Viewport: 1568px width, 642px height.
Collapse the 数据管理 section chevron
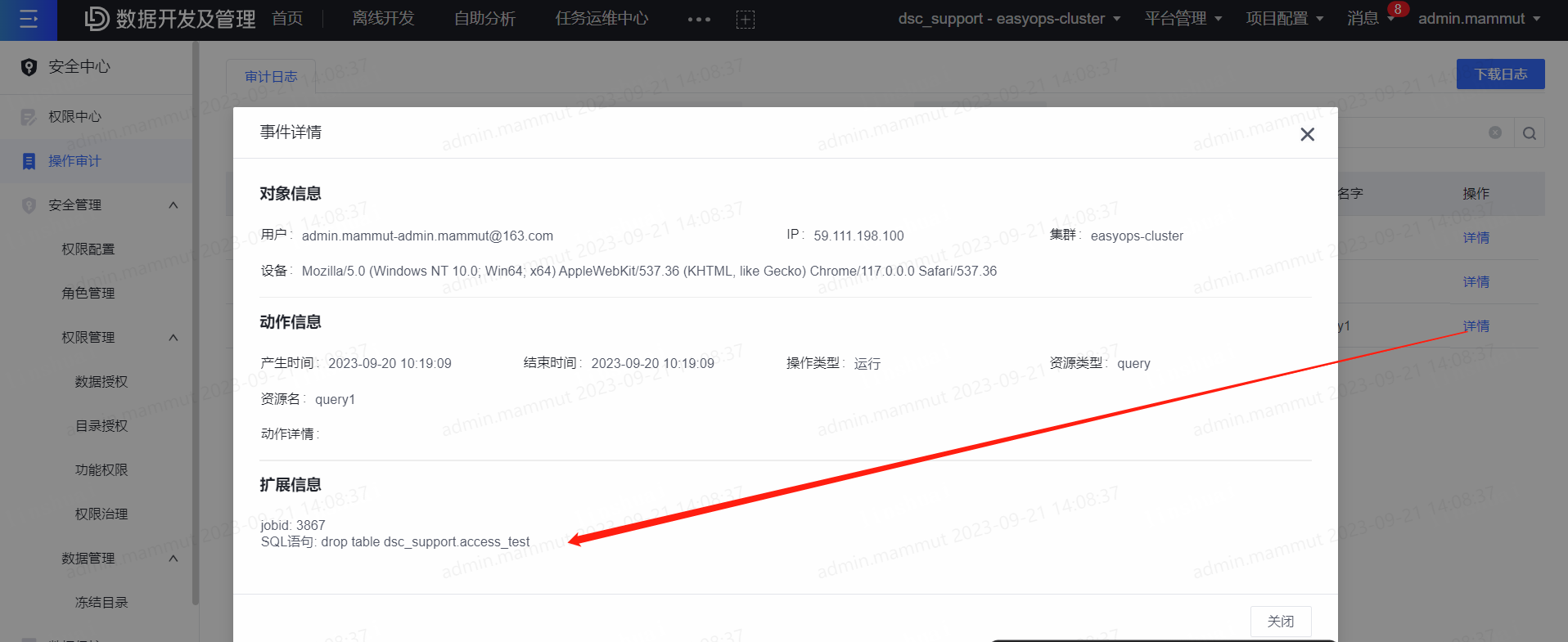click(x=173, y=559)
